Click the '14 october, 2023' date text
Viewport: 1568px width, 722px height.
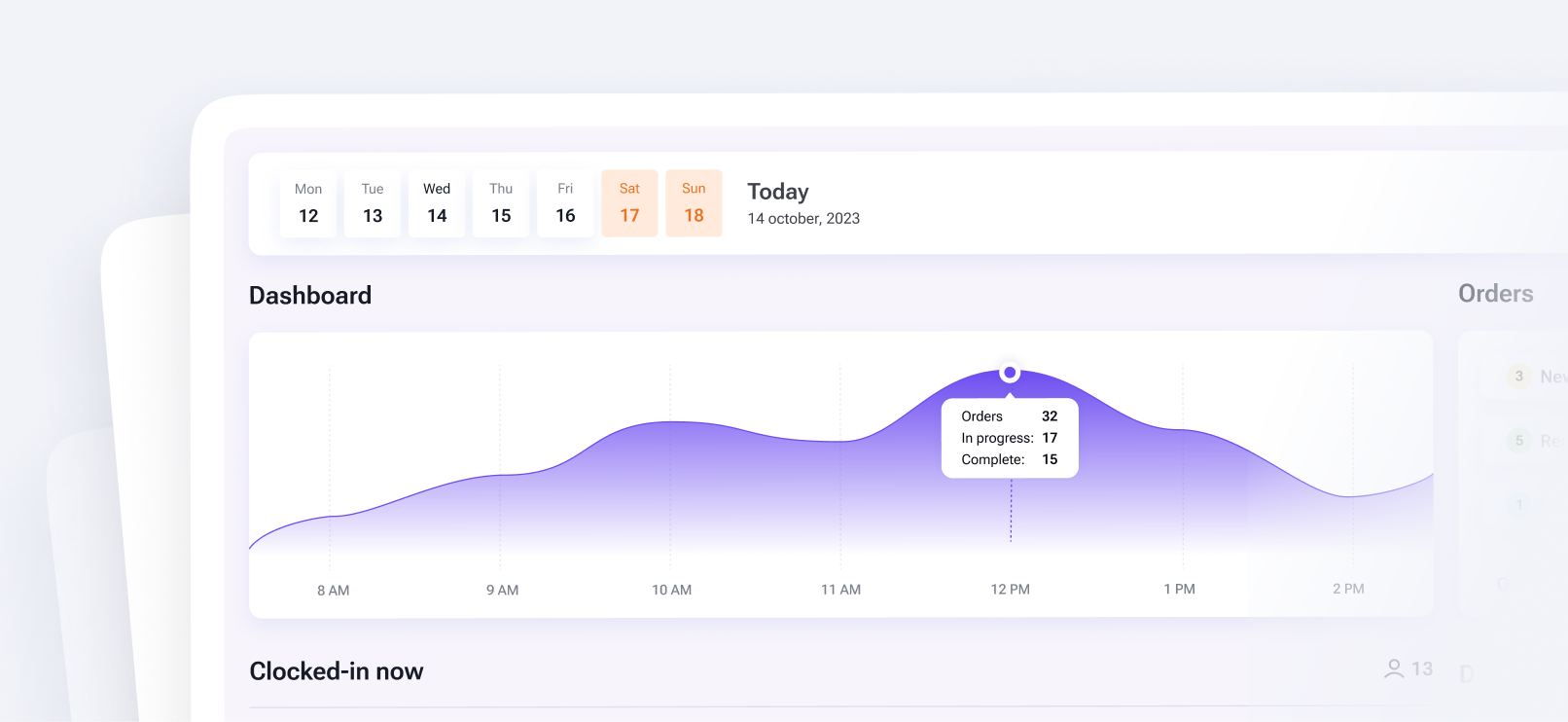[803, 219]
